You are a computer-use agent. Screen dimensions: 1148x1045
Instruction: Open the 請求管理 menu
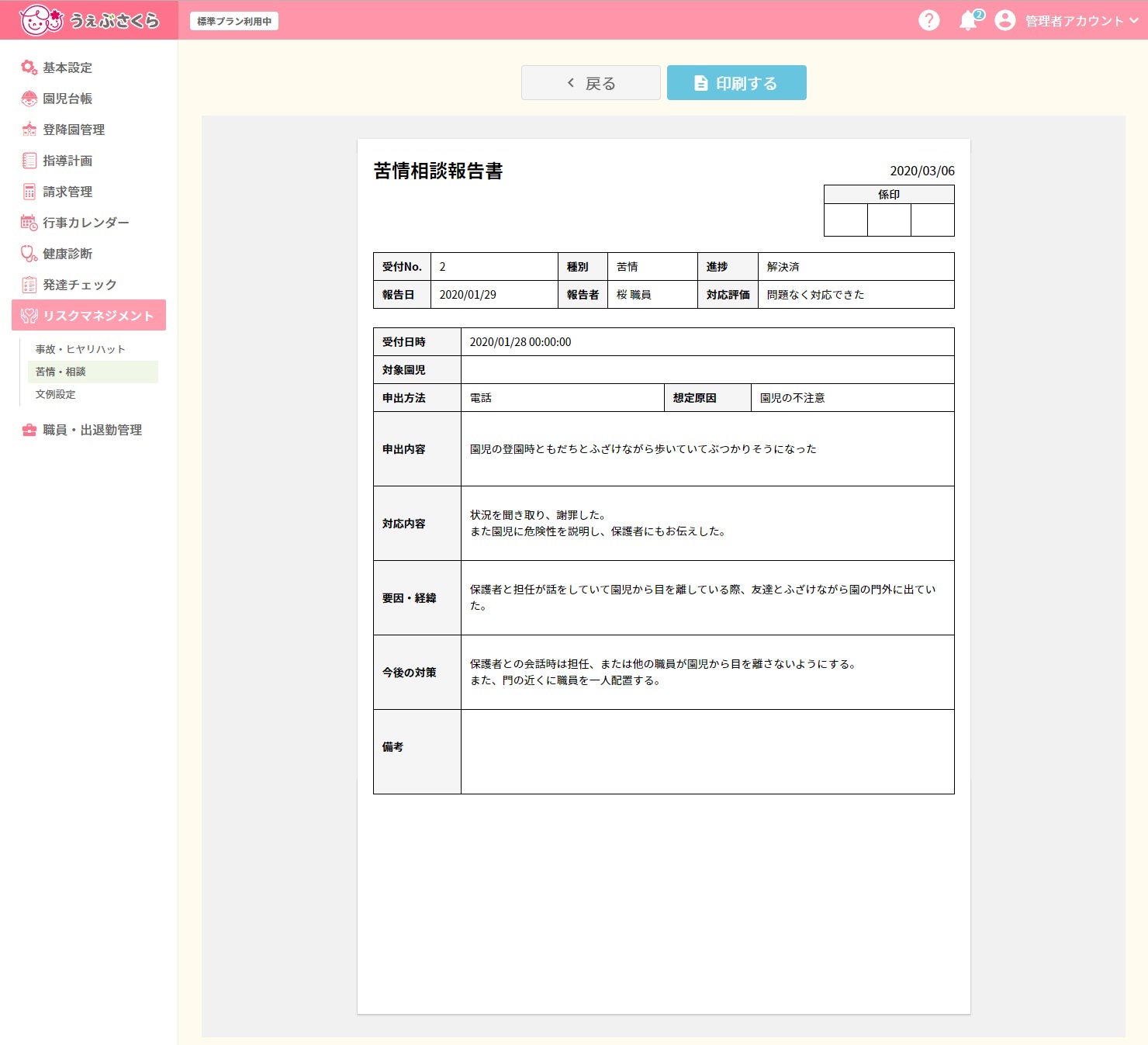89,192
